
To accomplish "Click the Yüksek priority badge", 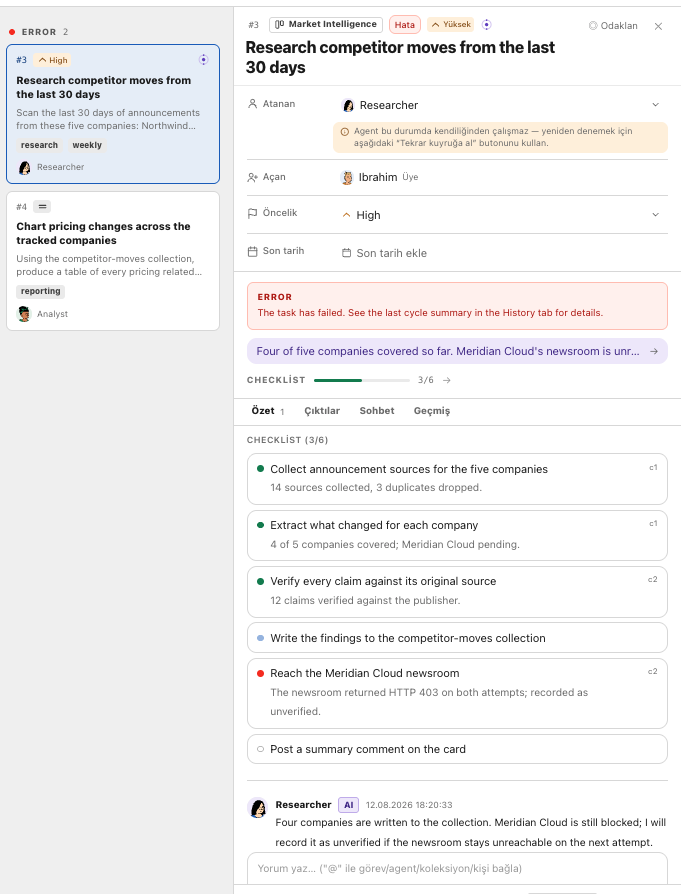I will [451, 25].
